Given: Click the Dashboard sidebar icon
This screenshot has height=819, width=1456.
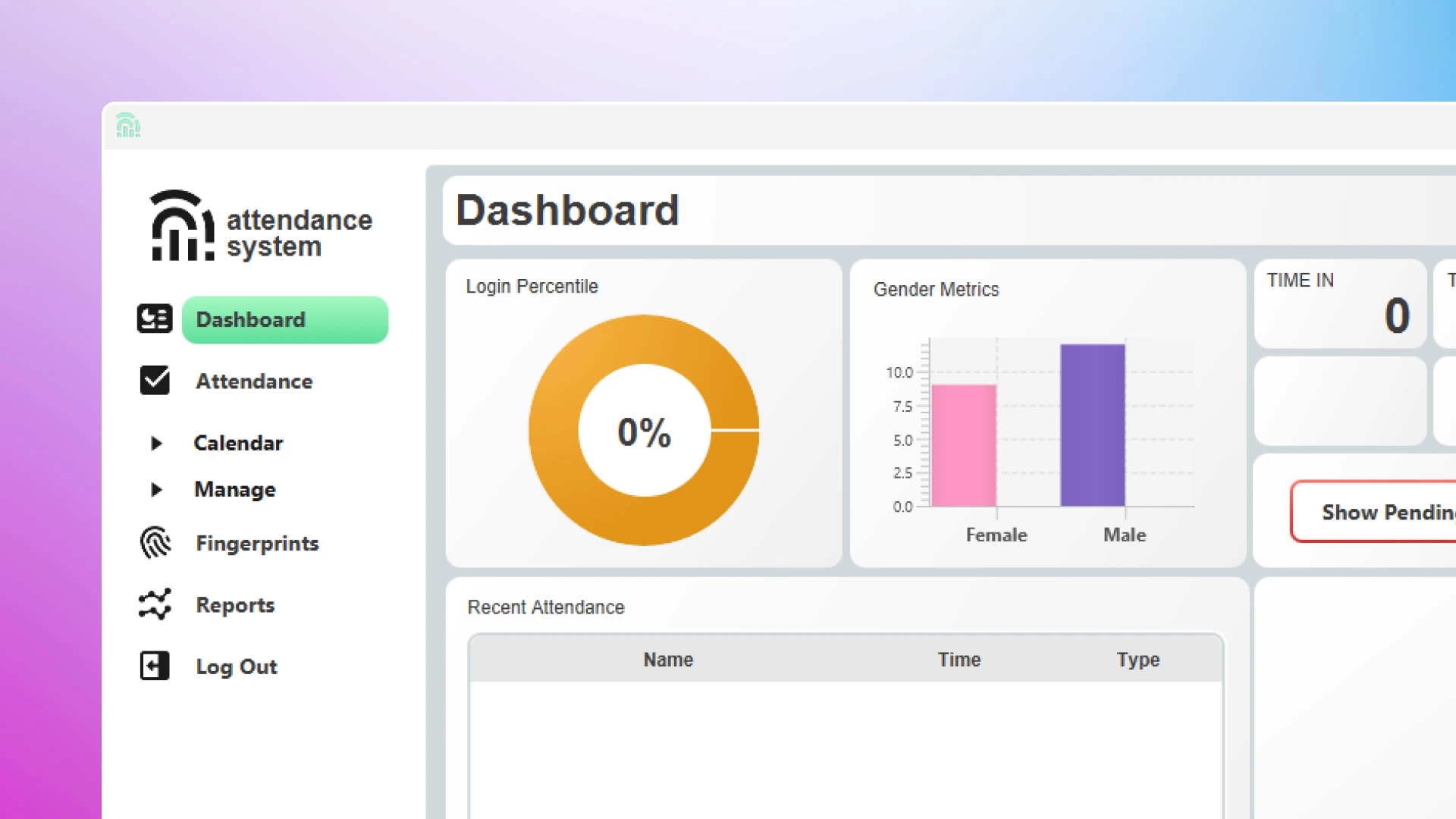Looking at the screenshot, I should tap(155, 319).
